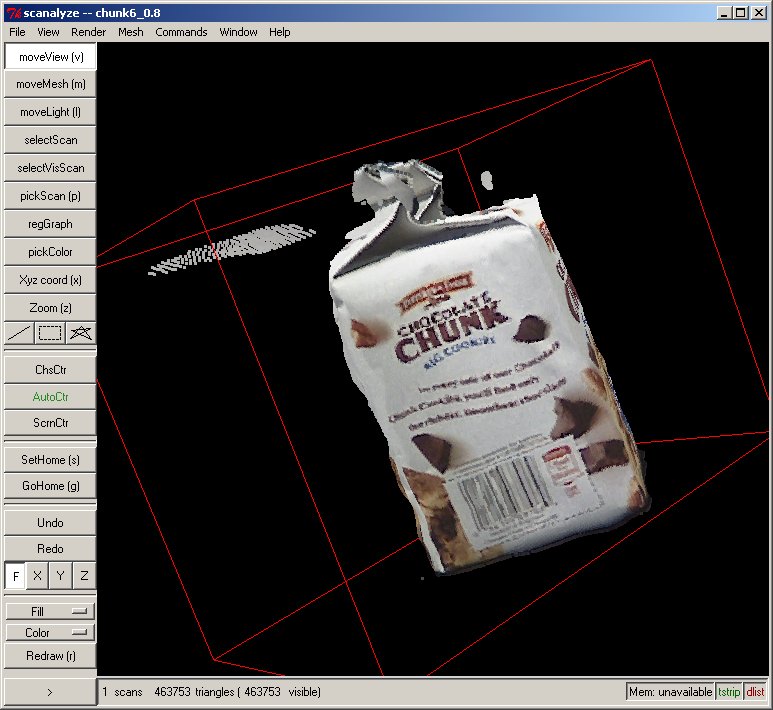
Task: Select the freeform polygon selection tool
Action: pyautogui.click(x=81, y=333)
